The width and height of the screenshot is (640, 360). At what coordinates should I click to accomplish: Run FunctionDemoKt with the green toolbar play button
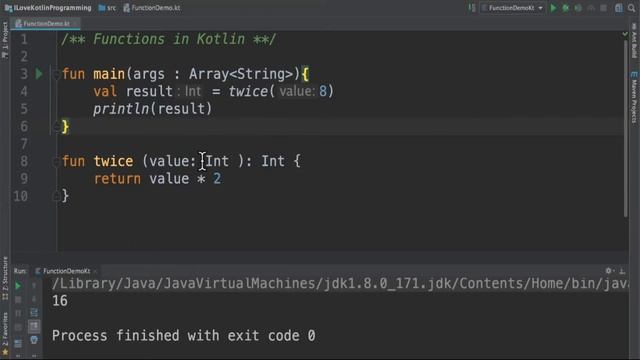(x=553, y=8)
